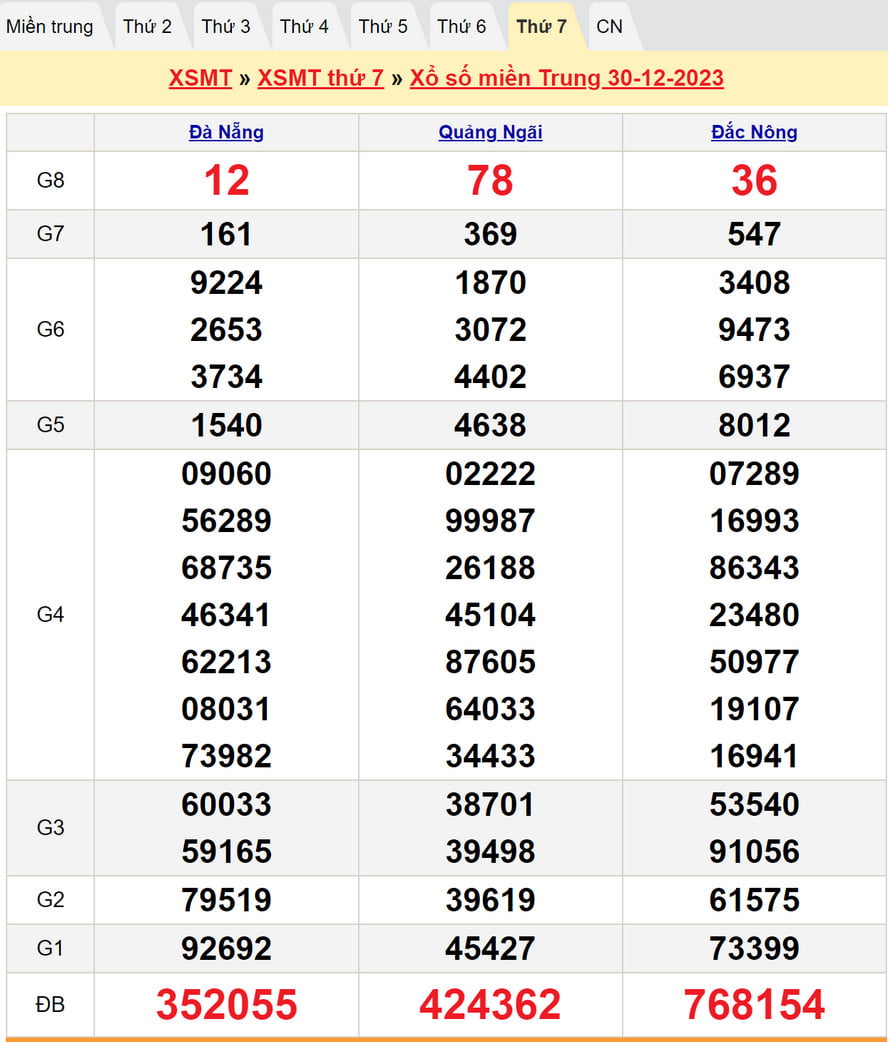Go to the Thứ 4 tab
The height and width of the screenshot is (1042, 888).
point(304,27)
